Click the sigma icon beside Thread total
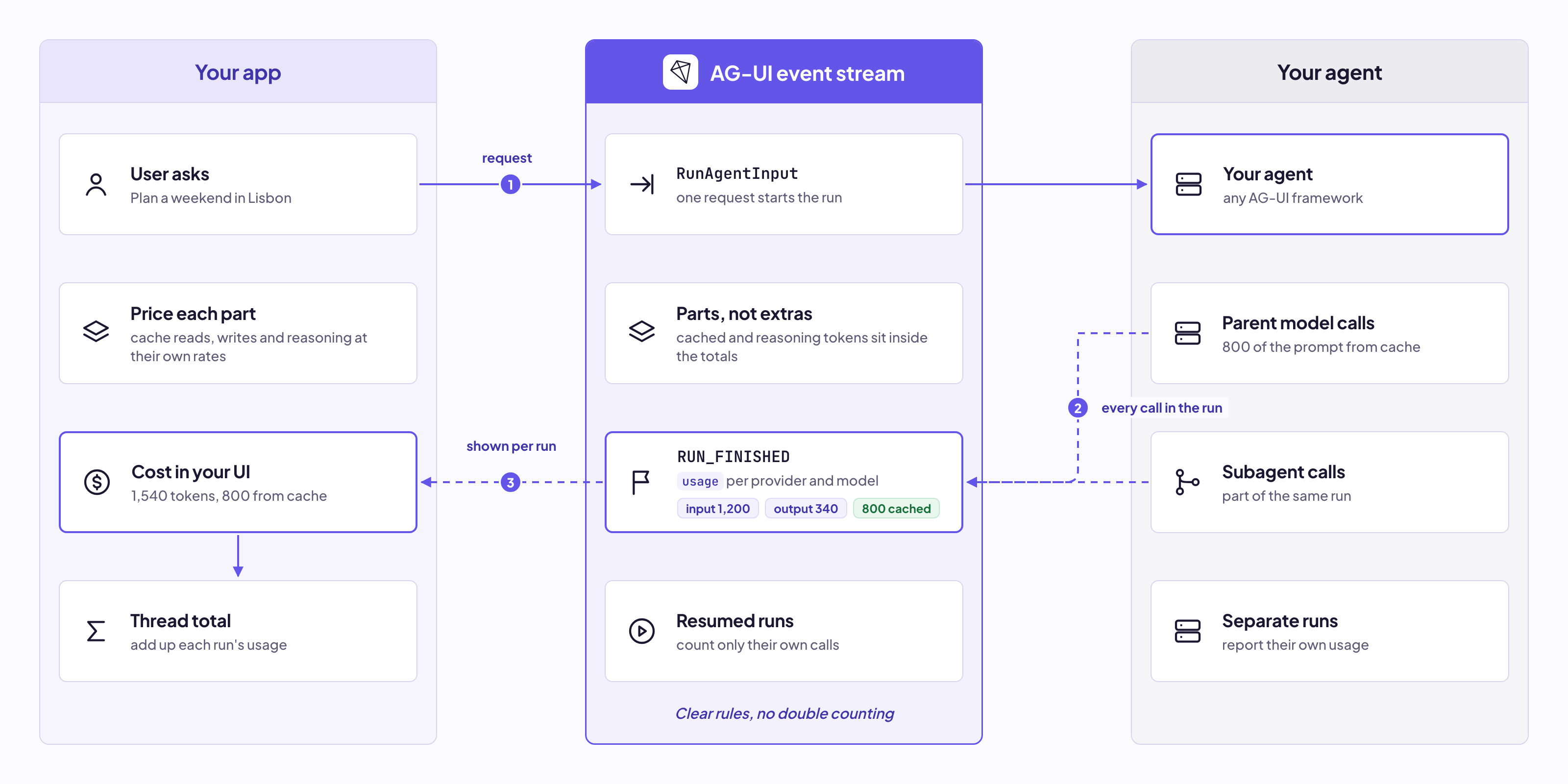Viewport: 1568px width, 784px height. 96,631
